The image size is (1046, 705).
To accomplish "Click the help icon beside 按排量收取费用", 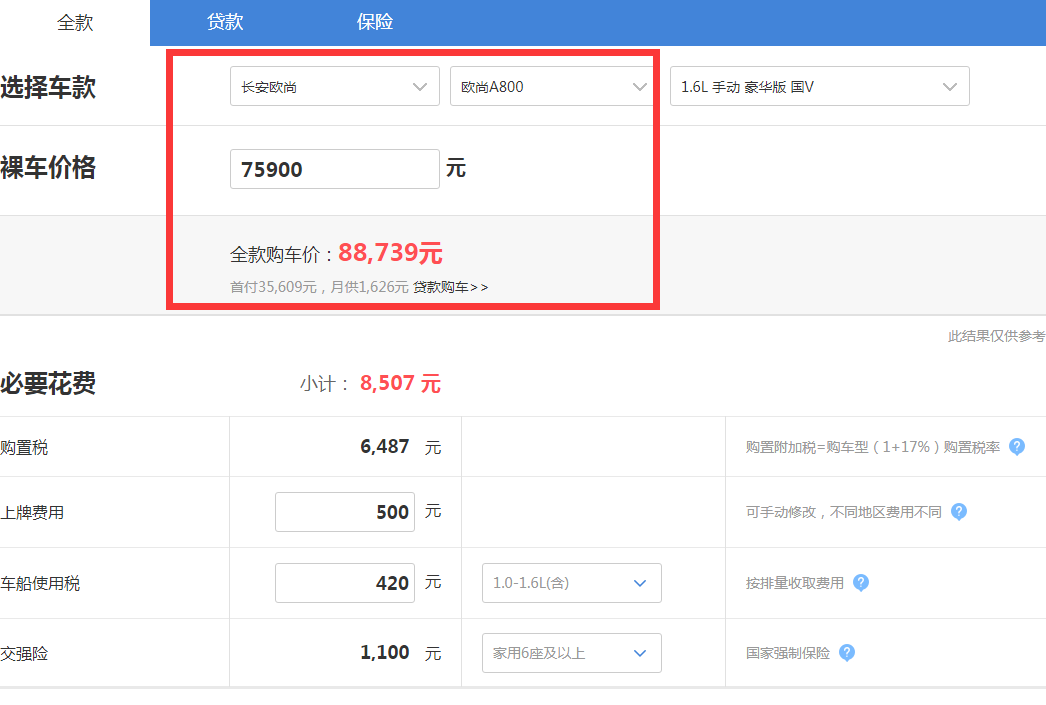I will [x=861, y=583].
